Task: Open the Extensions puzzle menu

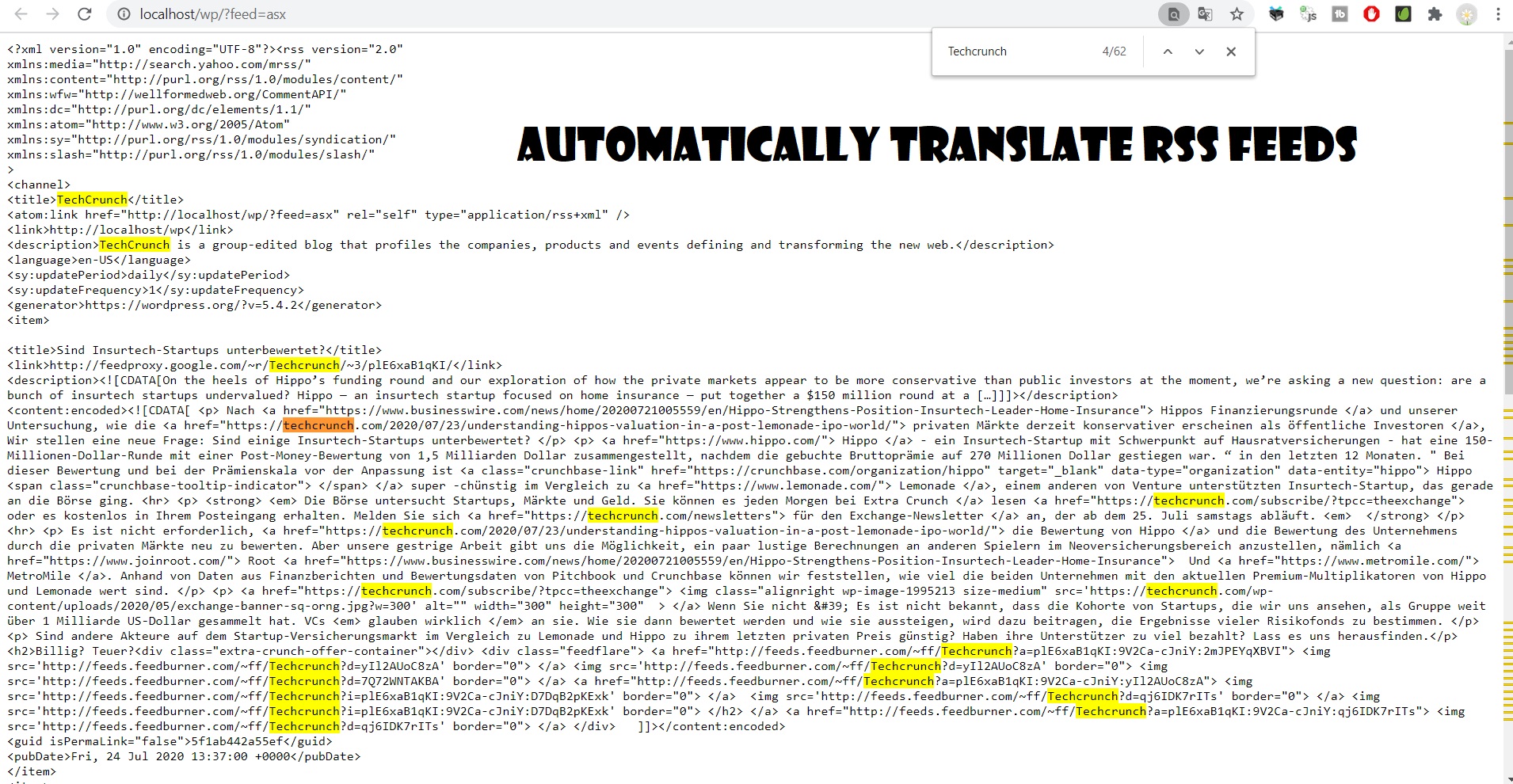Action: point(1435,14)
